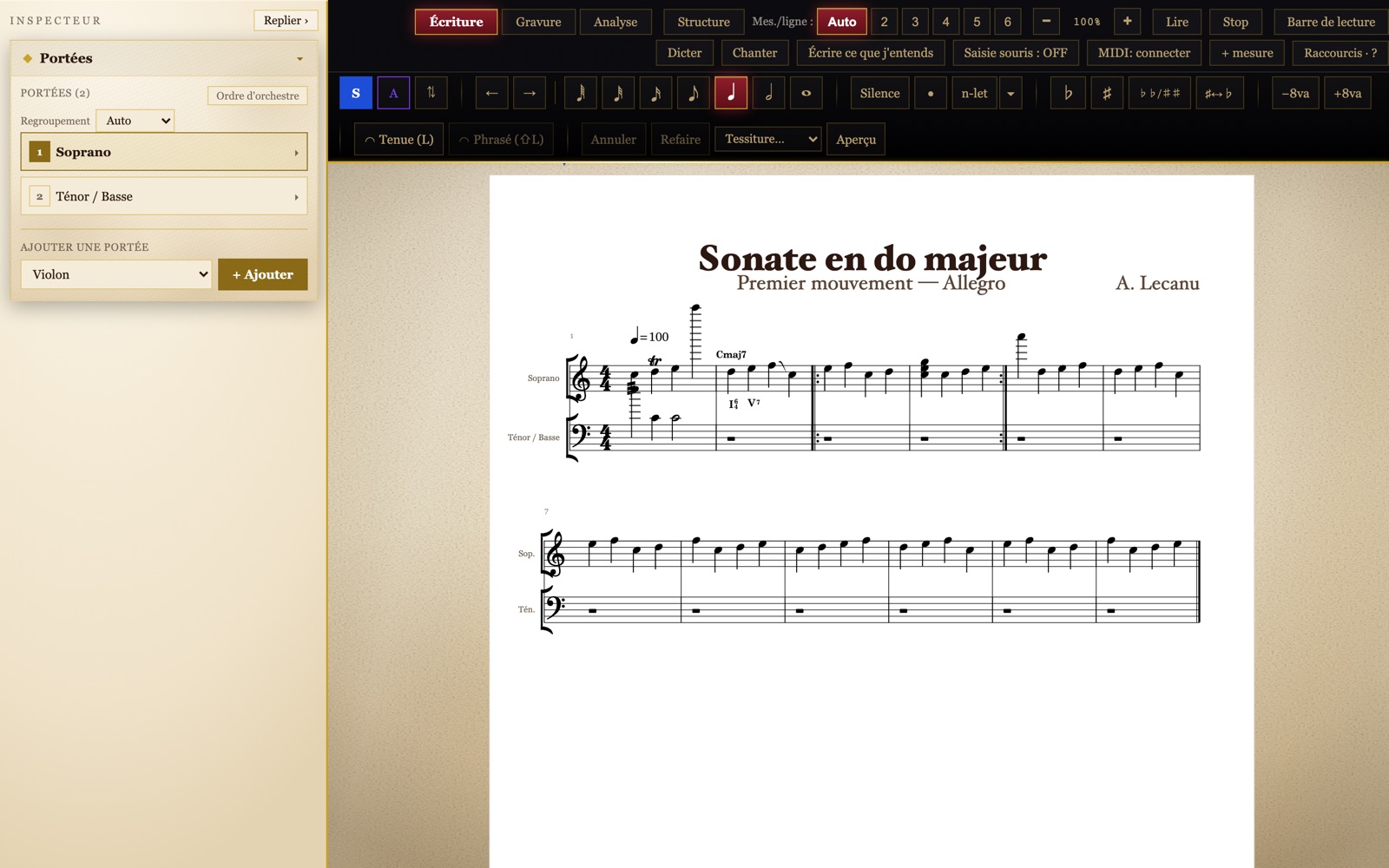Select the 128th-note duration (first note icon)

coord(581,93)
